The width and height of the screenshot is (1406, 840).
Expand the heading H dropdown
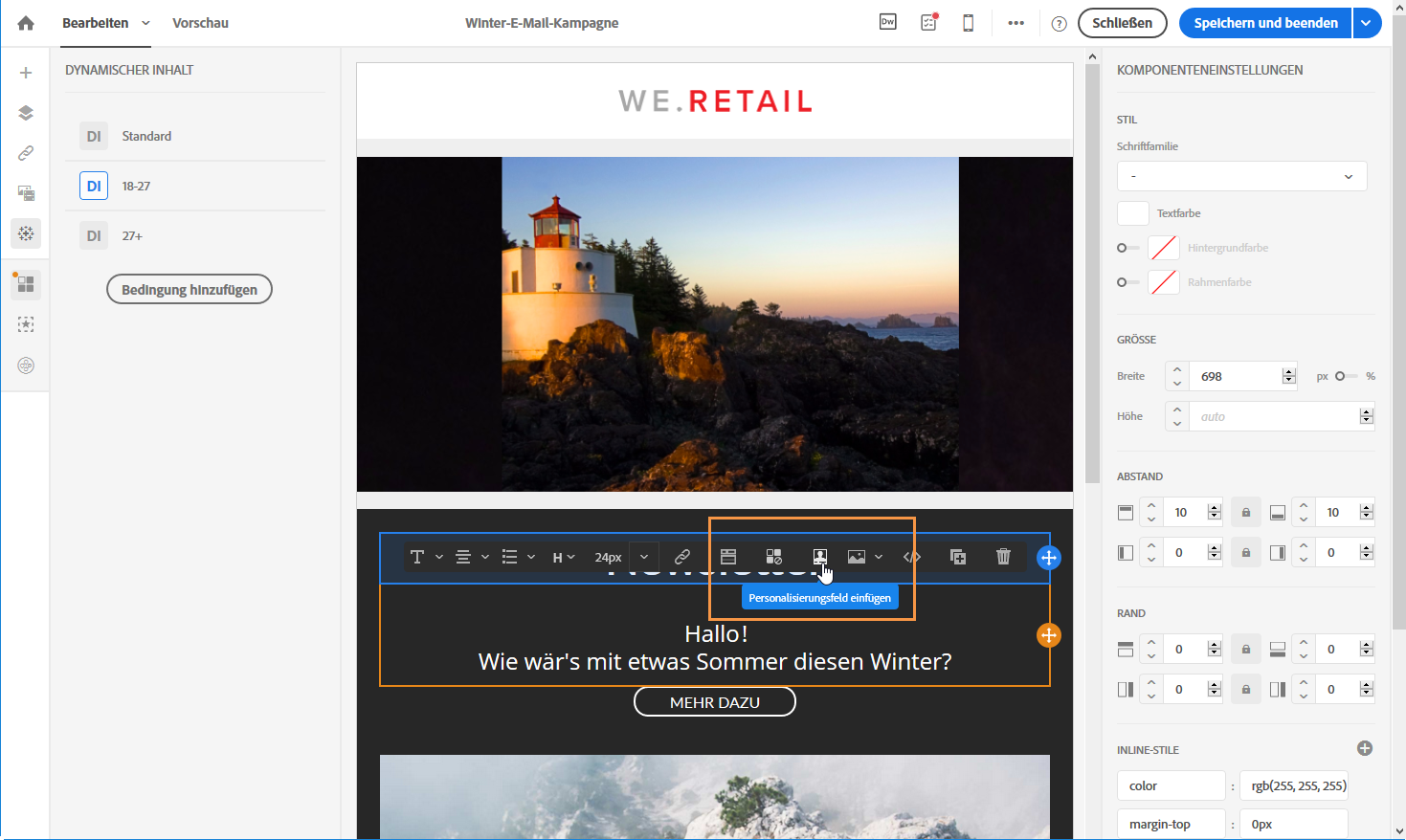tap(564, 557)
